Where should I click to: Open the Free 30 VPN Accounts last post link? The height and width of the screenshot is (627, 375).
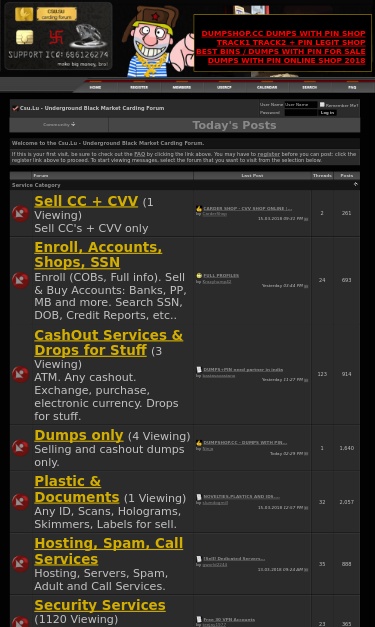click(229, 619)
